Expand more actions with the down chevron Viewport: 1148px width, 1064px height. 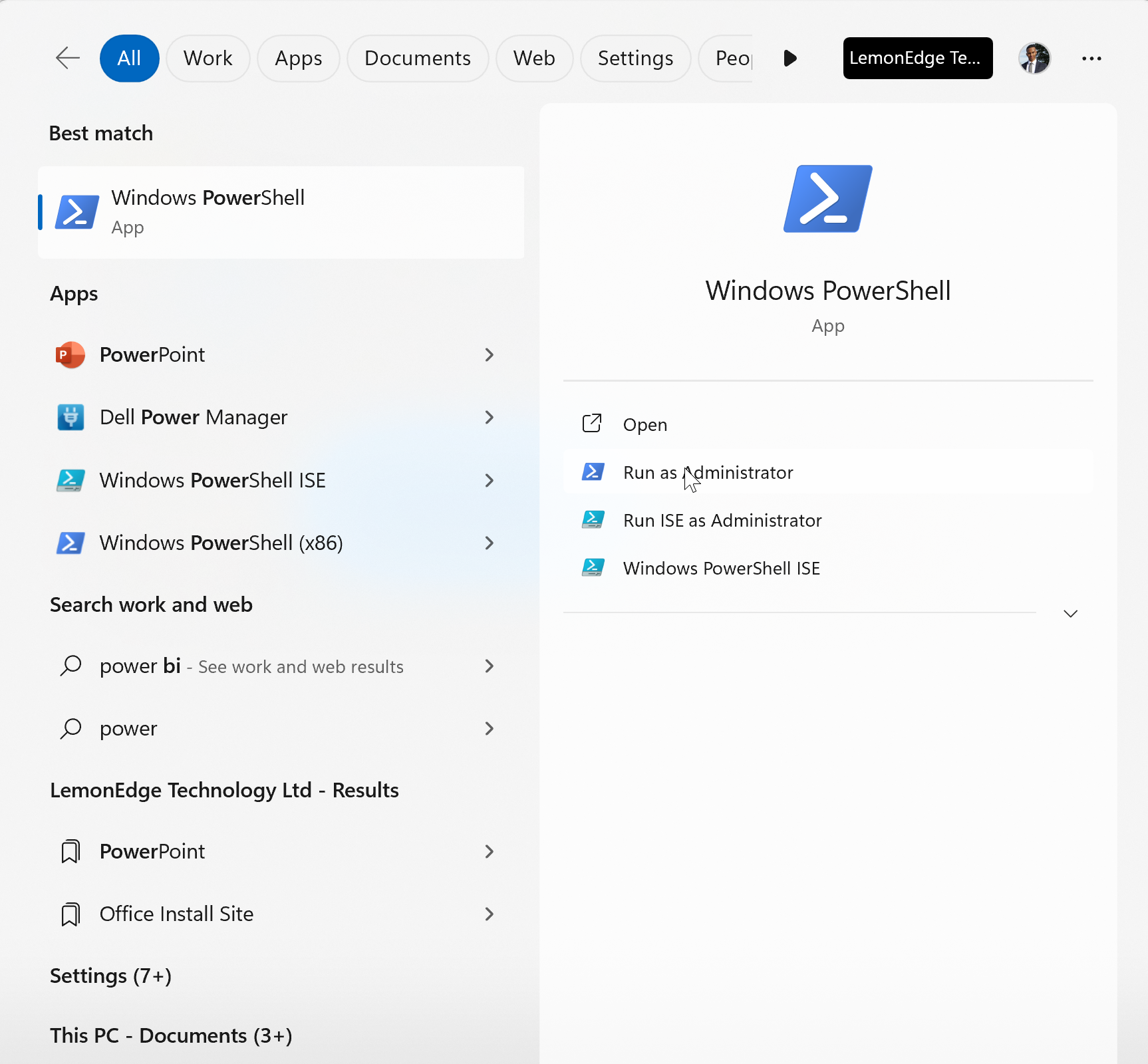tap(1070, 613)
